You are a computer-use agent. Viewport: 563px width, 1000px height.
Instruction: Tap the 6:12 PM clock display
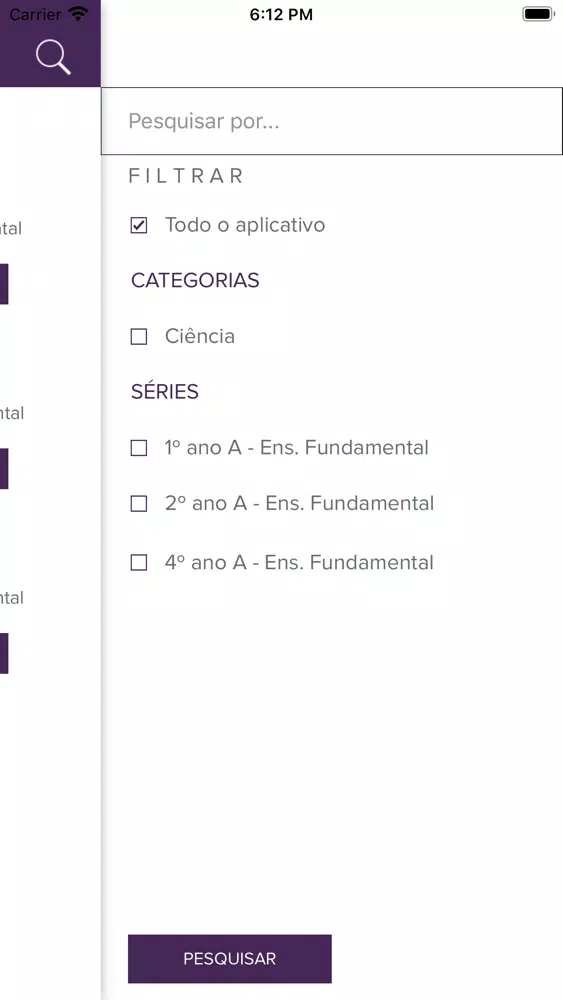281,15
